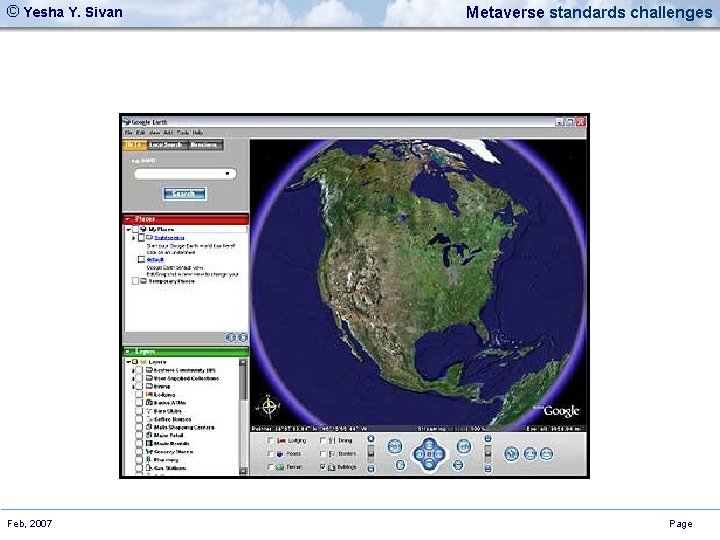720x540 pixels.
Task: Click the second round blue button under the Places list
Action: coord(242,338)
